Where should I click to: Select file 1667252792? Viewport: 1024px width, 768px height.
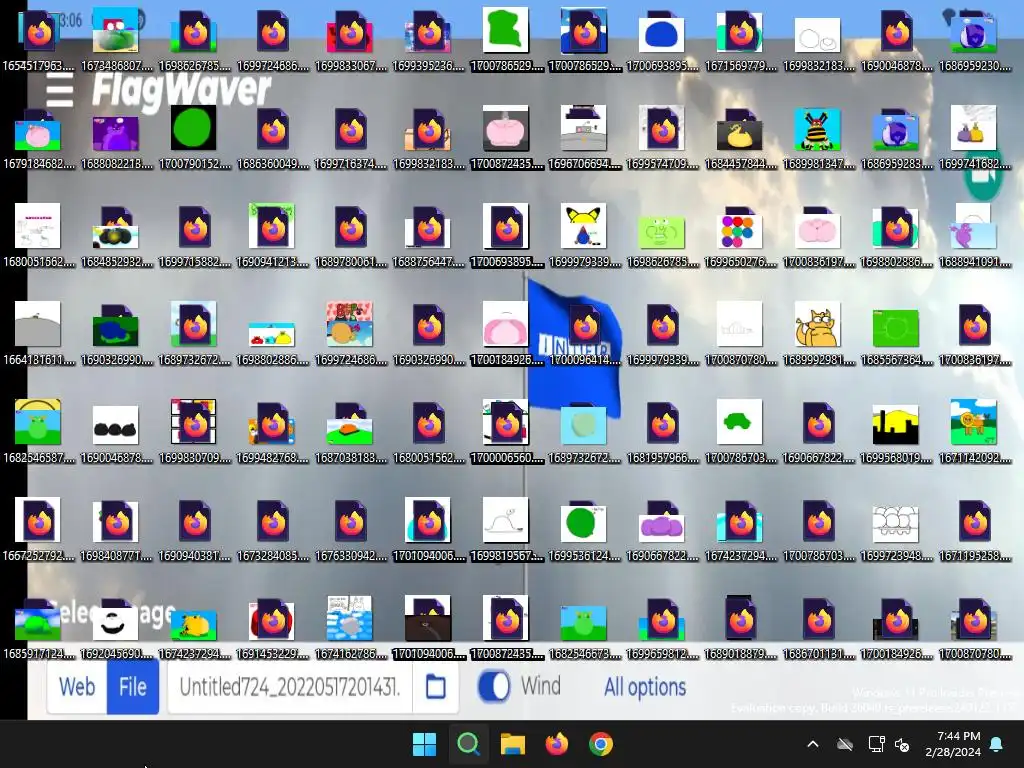[39, 529]
